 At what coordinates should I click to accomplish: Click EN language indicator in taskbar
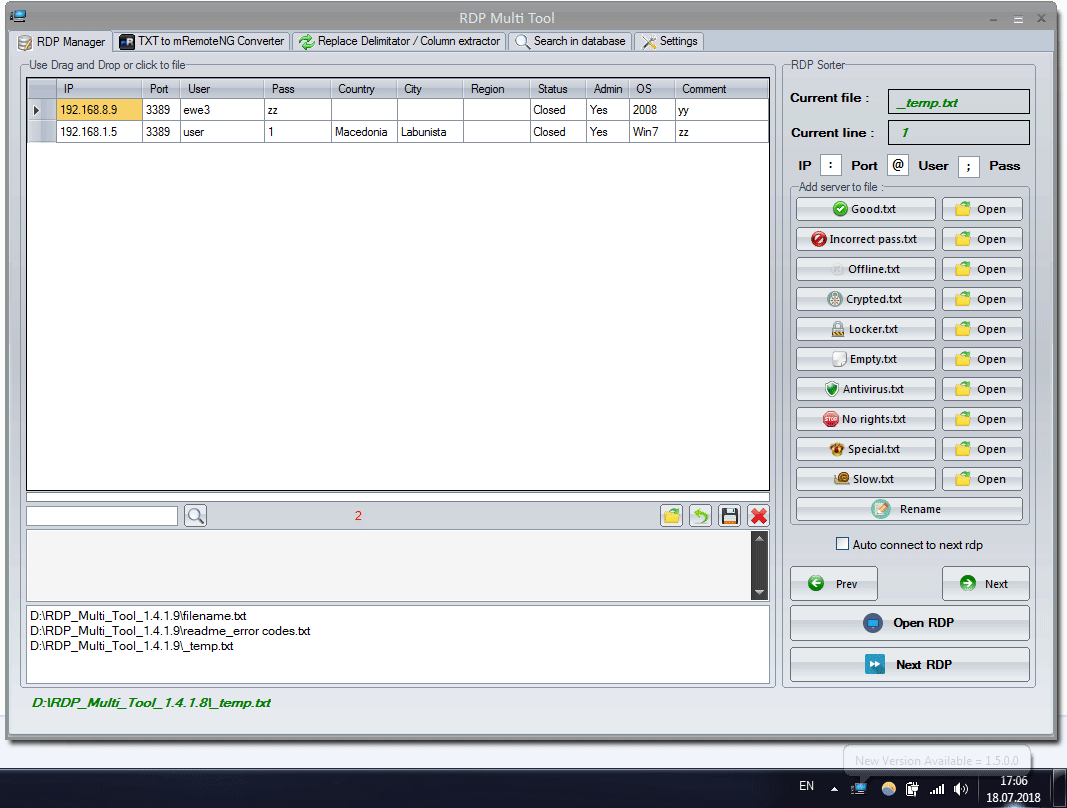tap(806, 786)
